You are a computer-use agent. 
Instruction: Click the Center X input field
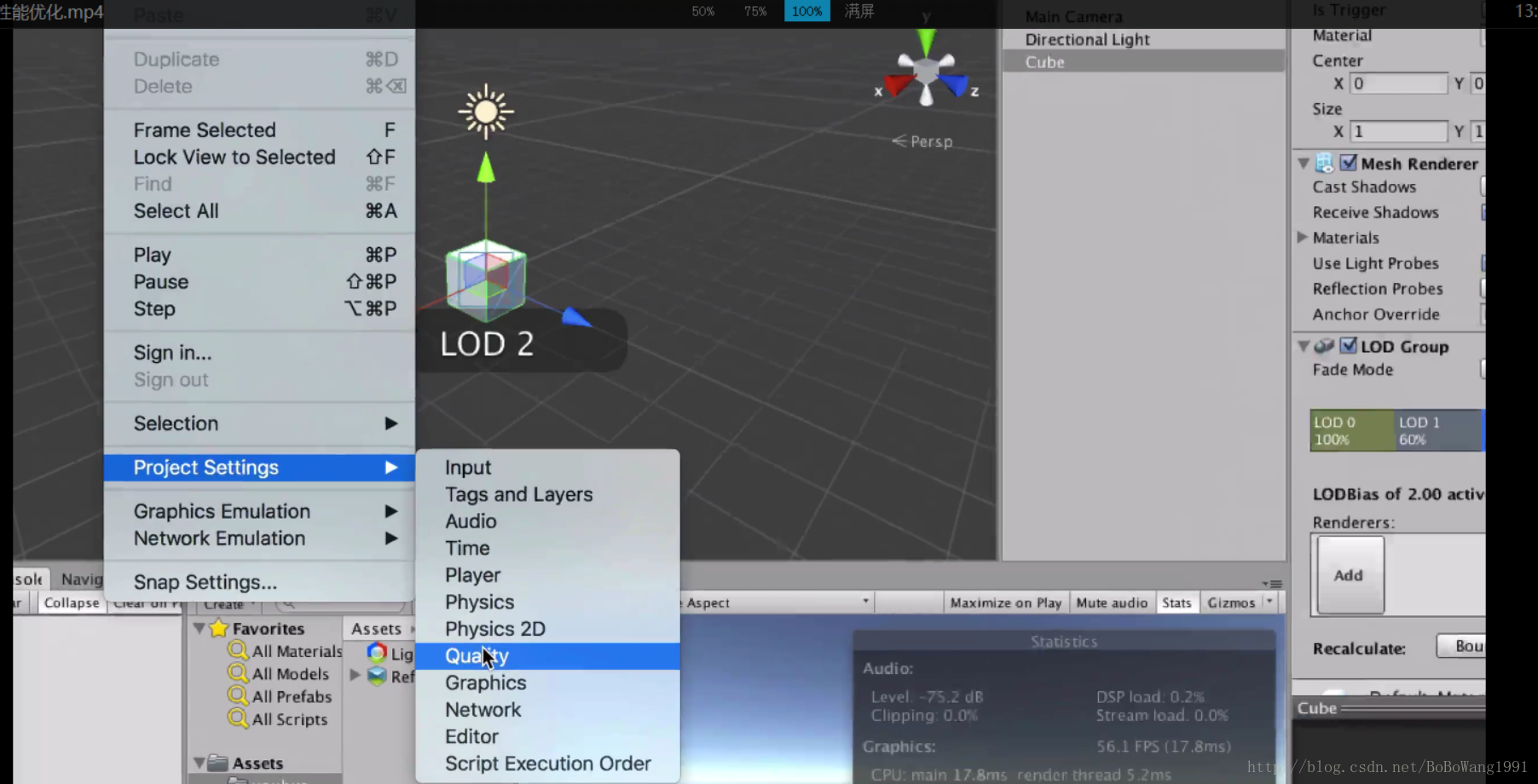pyautogui.click(x=1398, y=84)
